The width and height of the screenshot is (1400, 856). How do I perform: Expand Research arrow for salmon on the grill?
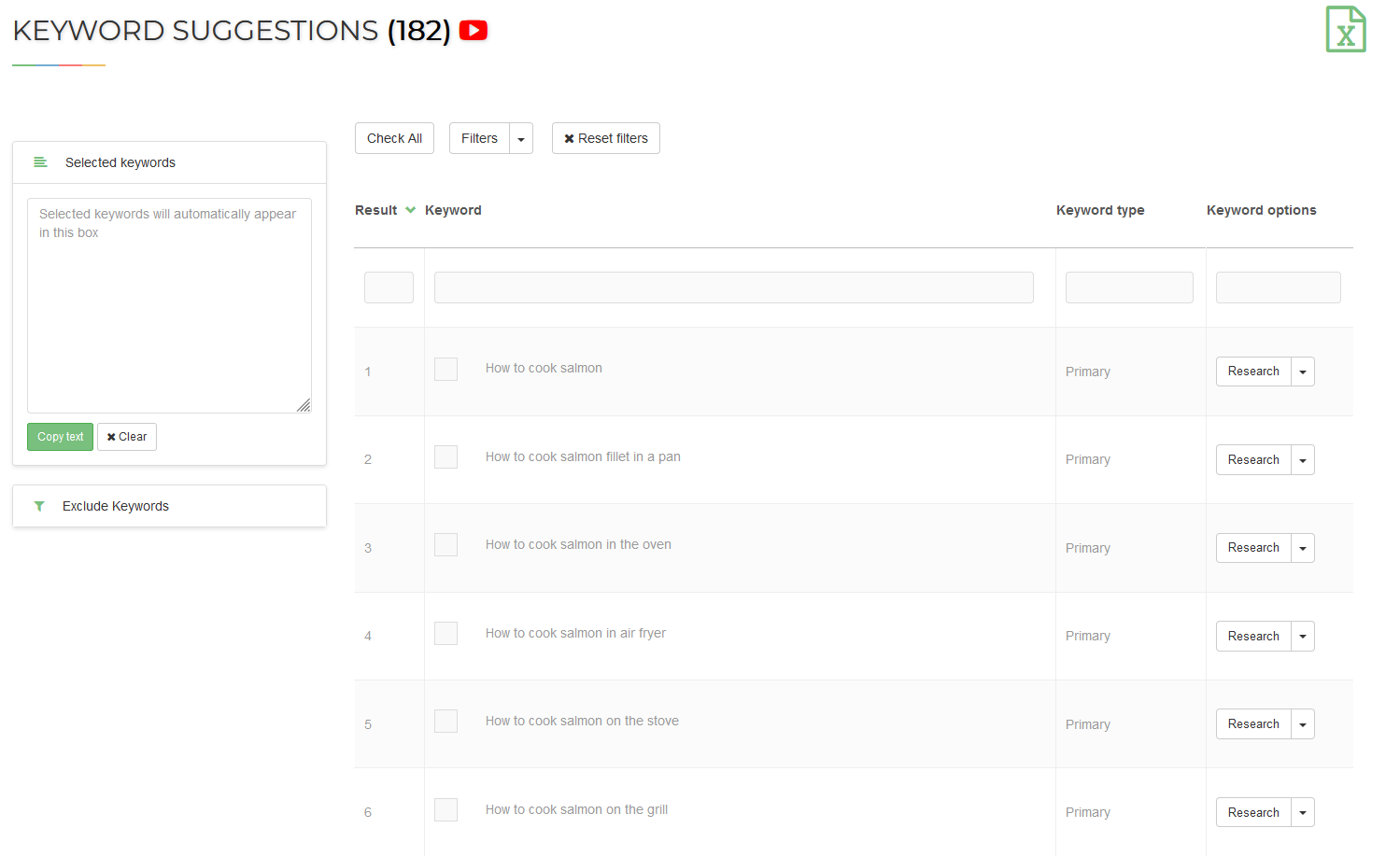coord(1303,812)
